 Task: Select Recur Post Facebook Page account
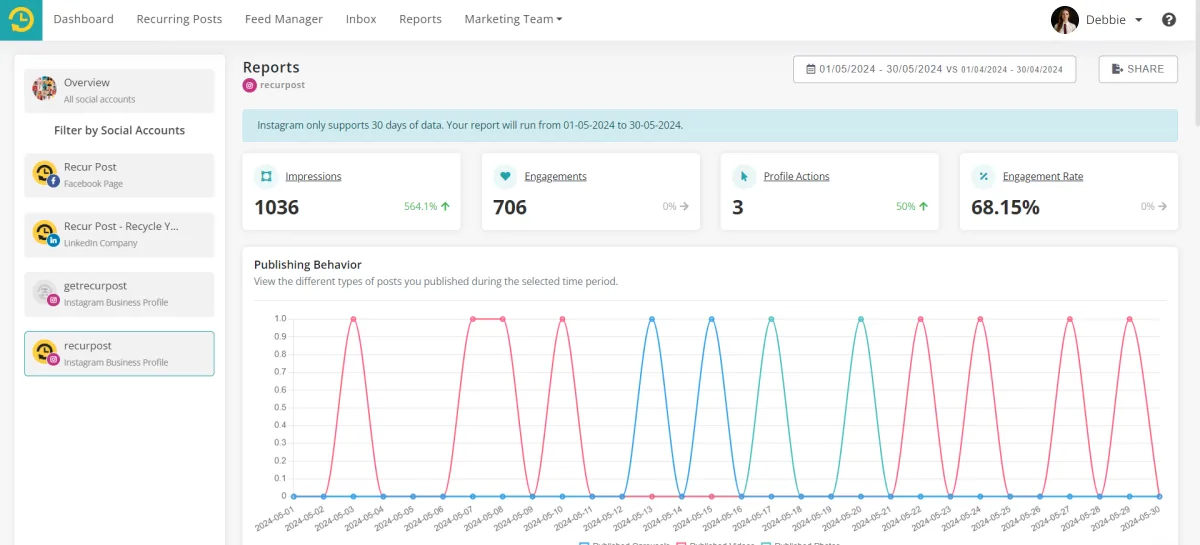(119, 175)
